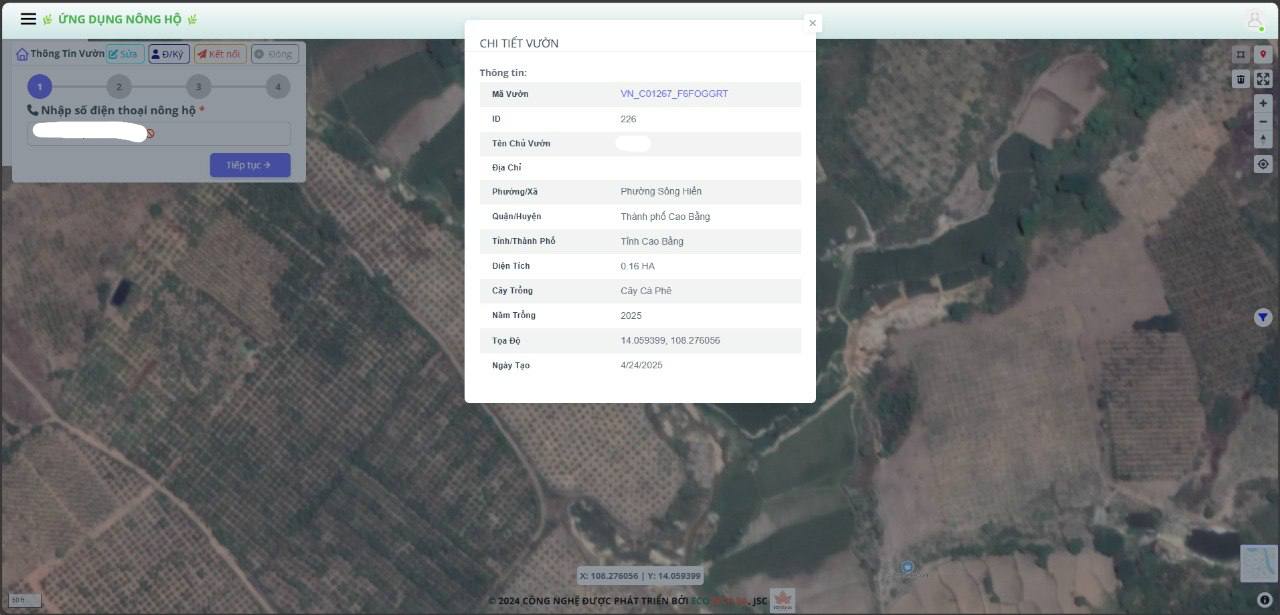This screenshot has width=1280, height=615.
Task: Reset map compass to north
Action: 1263,140
